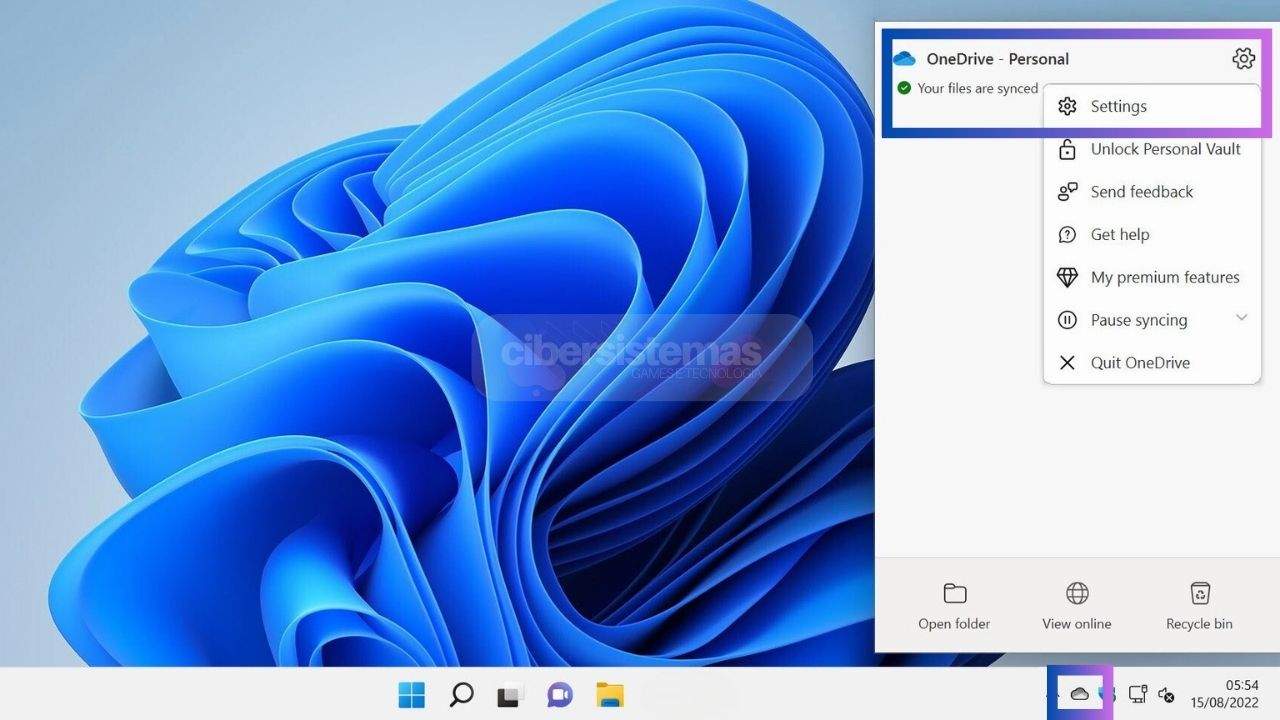1280x720 pixels.
Task: Click the green synced checkmark icon
Action: click(x=904, y=88)
